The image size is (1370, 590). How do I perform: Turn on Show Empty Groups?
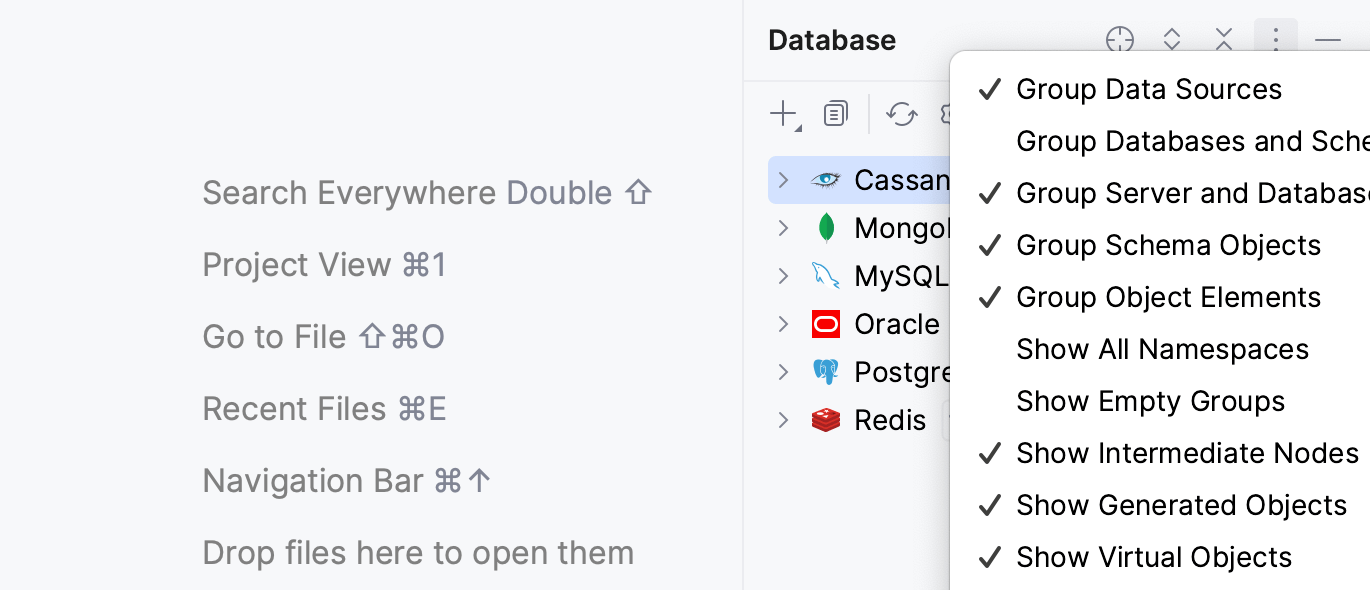(1150, 401)
